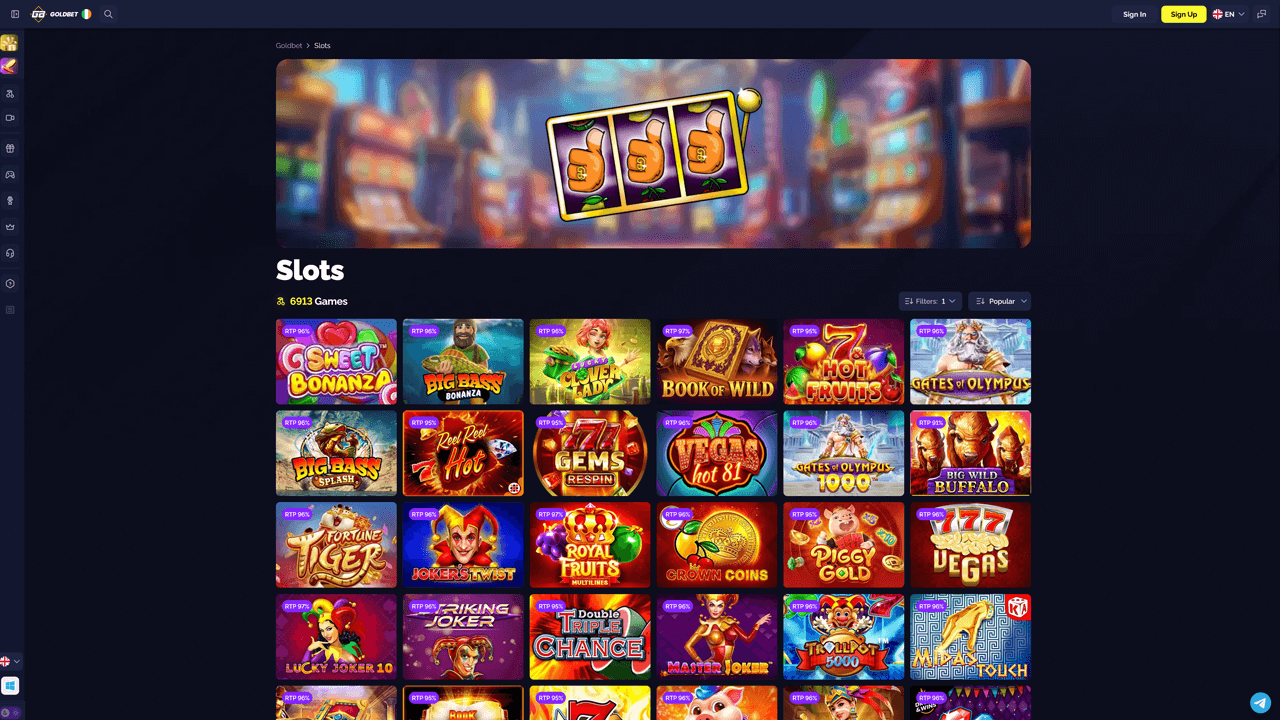
Task: Open the headset support sidebar icon
Action: [x=10, y=253]
